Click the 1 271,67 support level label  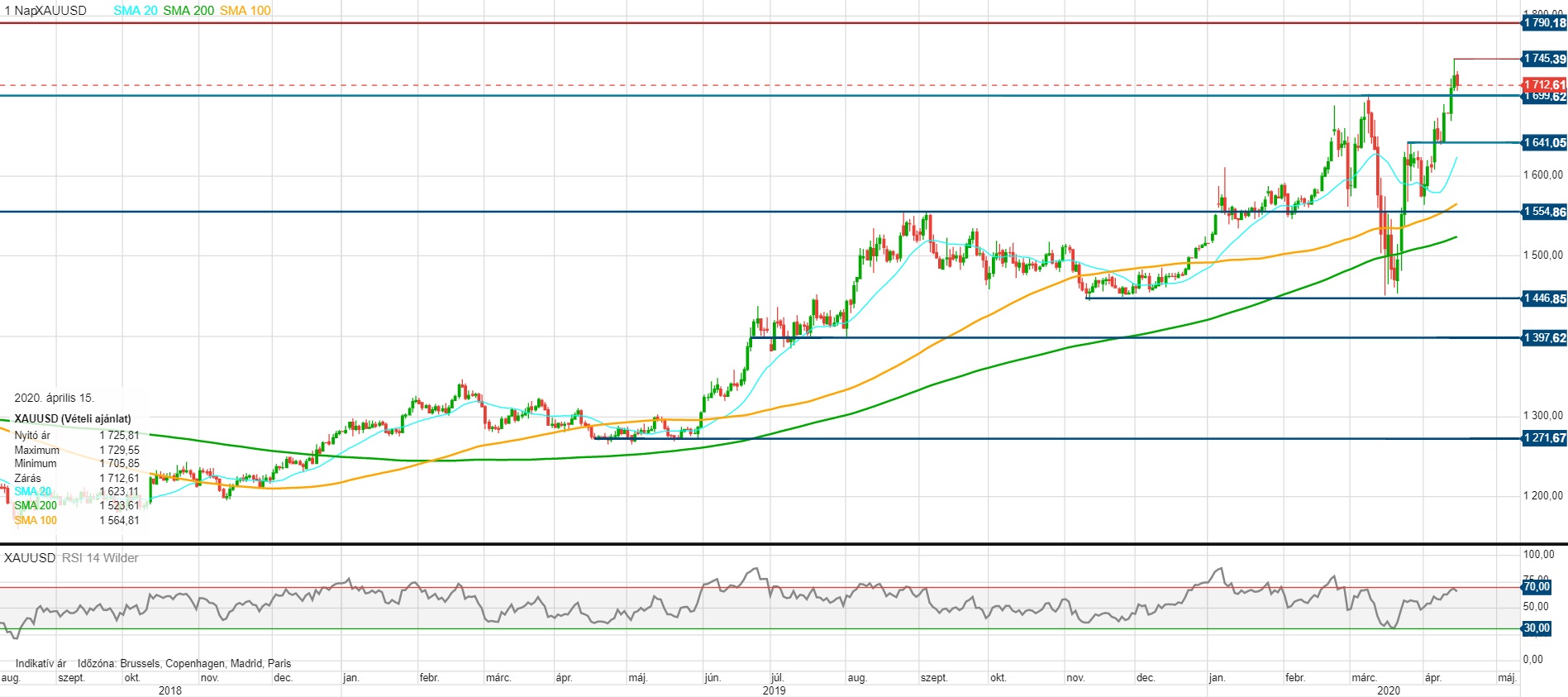pos(1544,438)
